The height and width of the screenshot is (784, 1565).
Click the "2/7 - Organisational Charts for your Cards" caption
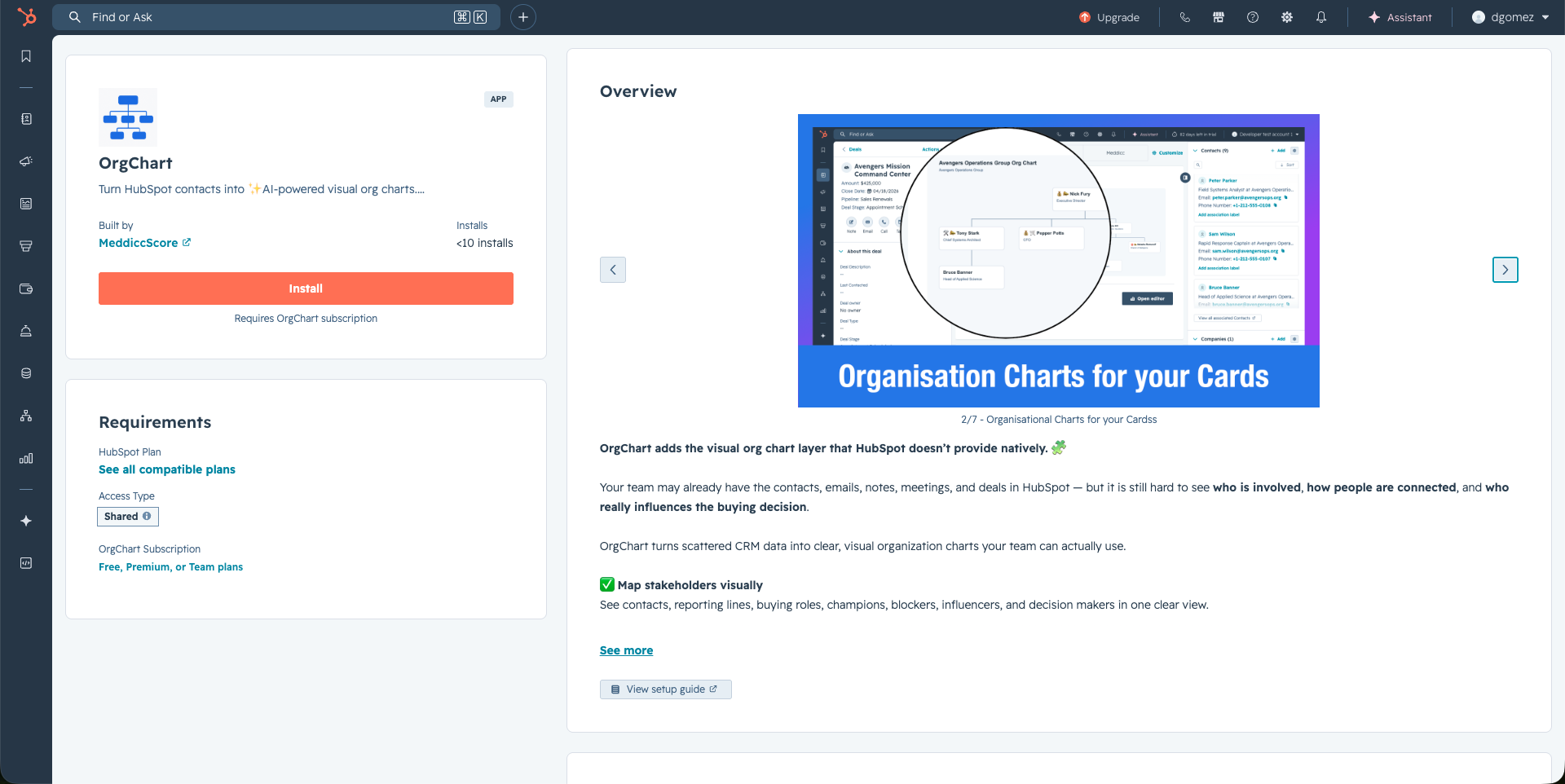(x=1059, y=420)
